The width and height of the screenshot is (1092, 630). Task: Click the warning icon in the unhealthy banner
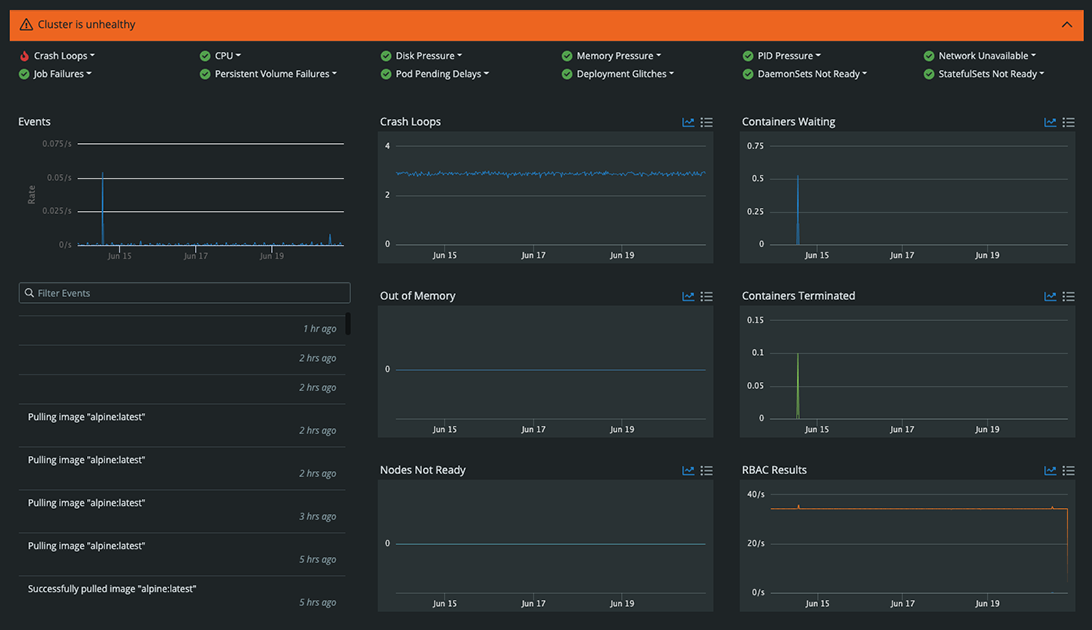point(25,22)
